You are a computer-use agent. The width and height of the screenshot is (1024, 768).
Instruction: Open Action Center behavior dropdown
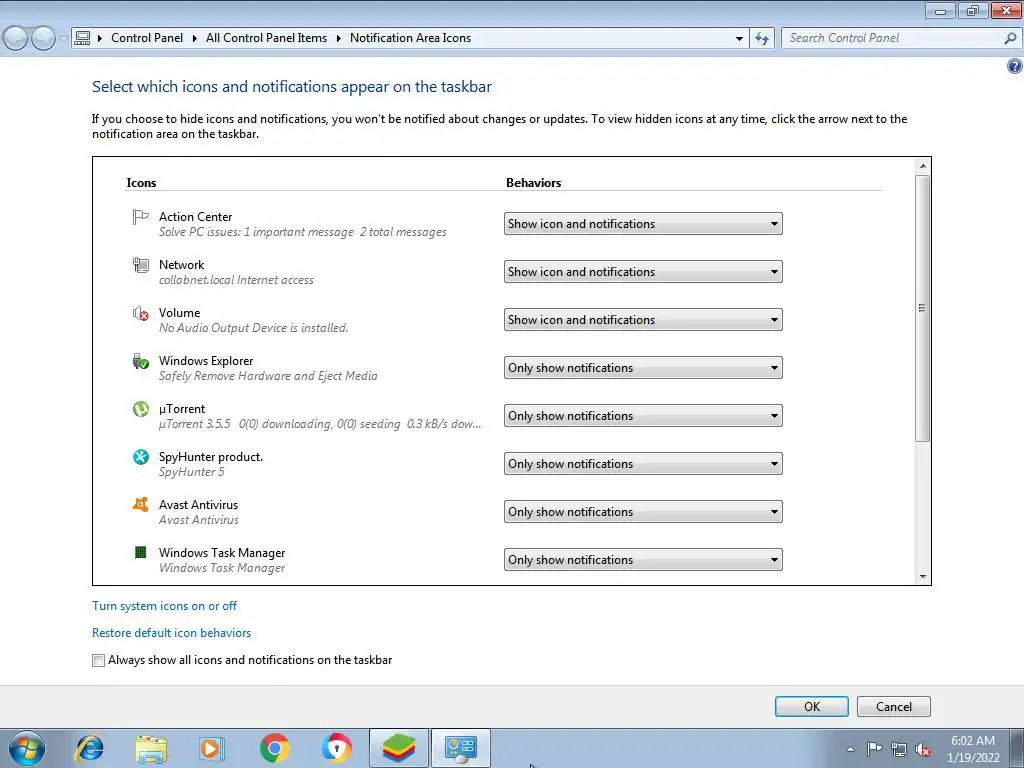click(643, 223)
